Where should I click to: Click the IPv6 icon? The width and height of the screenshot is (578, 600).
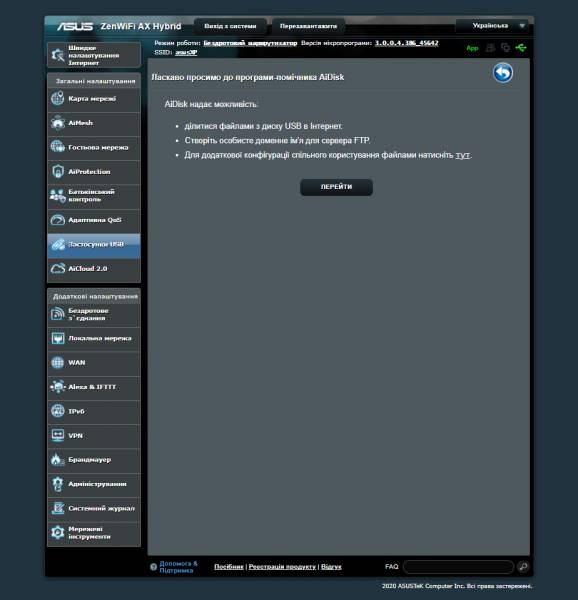coord(58,411)
